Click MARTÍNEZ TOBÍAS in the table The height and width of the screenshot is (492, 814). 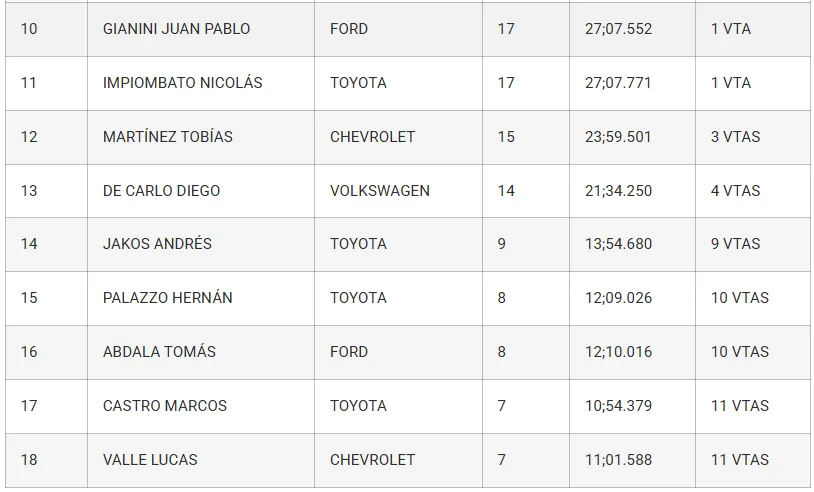point(167,137)
